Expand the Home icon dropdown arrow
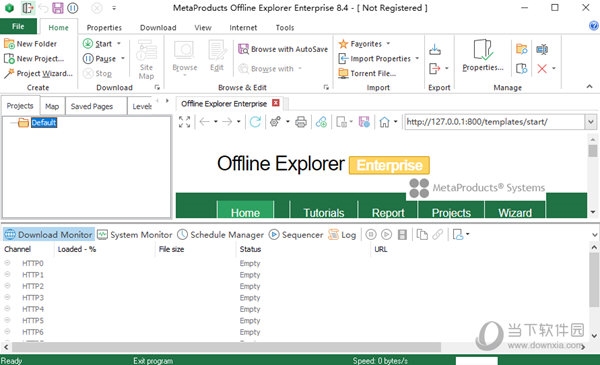The height and width of the screenshot is (365, 600). pos(396,122)
